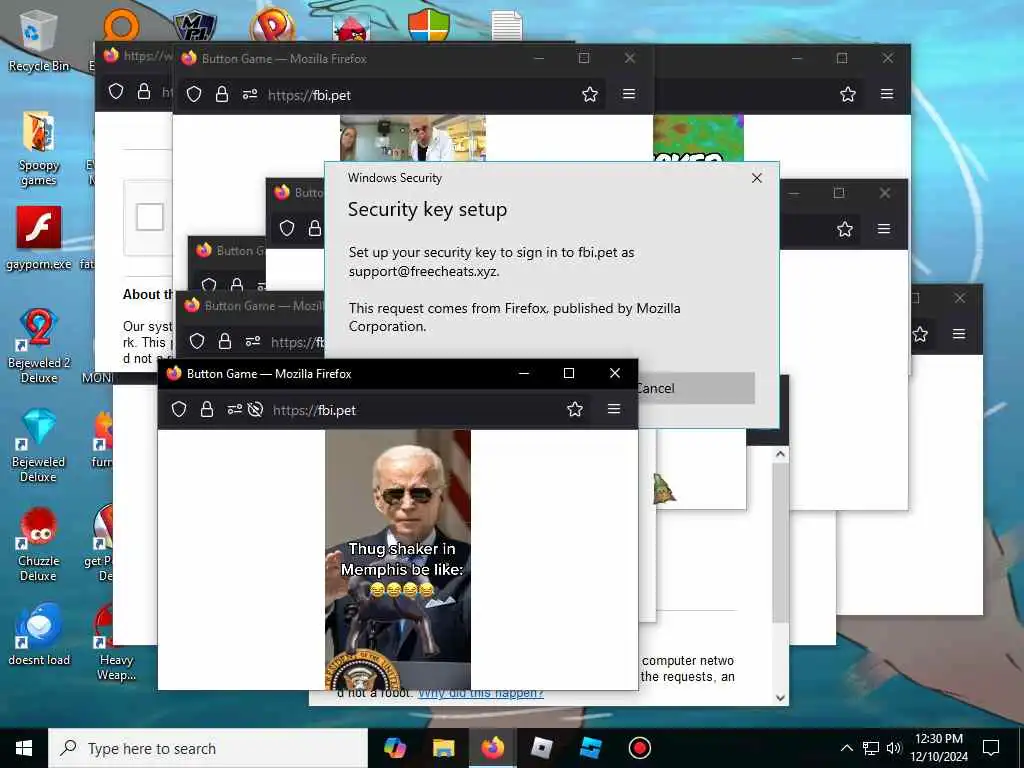Click the 'Security key setup' heading
The image size is (1024, 768).
(x=427, y=209)
